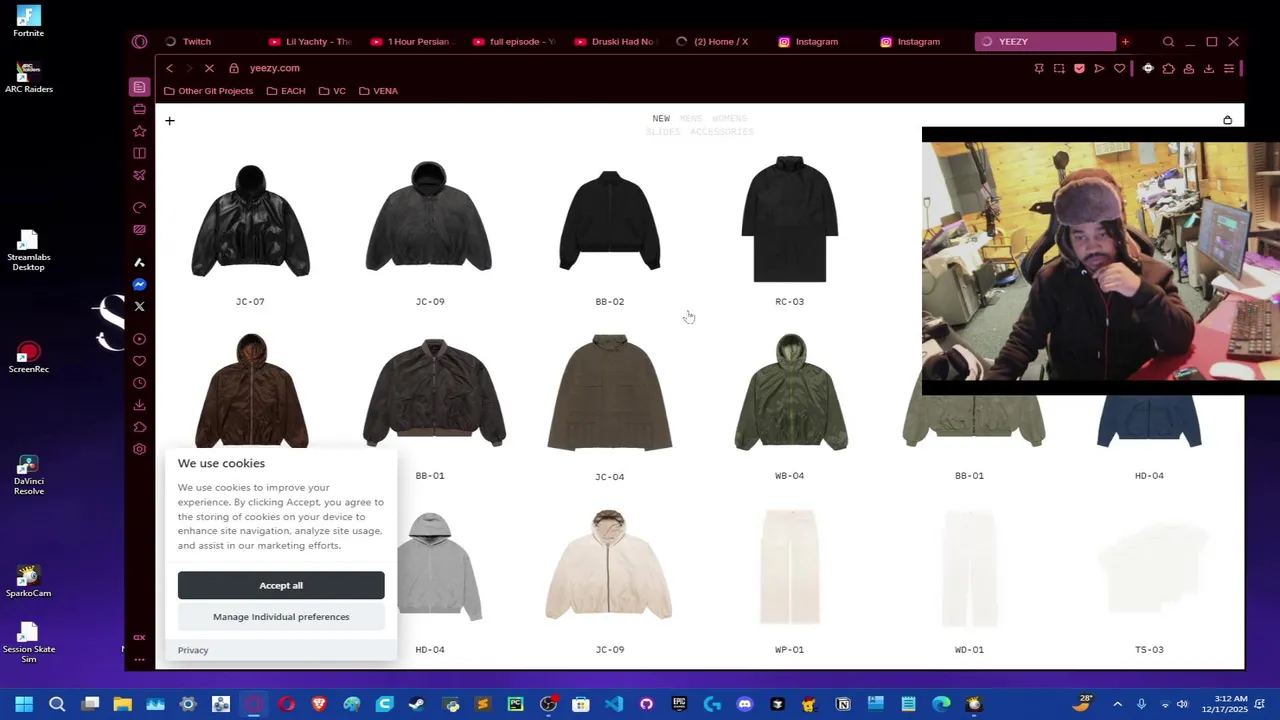Image resolution: width=1280 pixels, height=720 pixels.
Task: Open sidebar Player icon
Action: click(x=139, y=339)
